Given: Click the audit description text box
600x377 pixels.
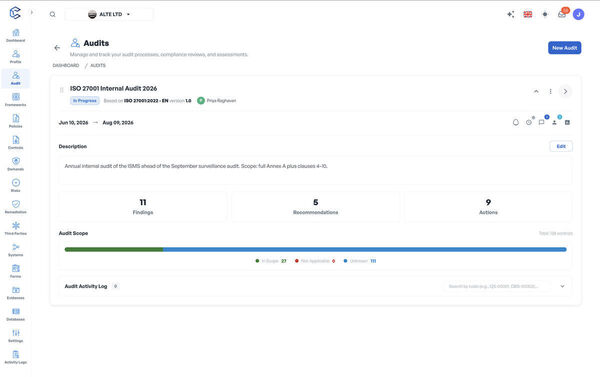Looking at the screenshot, I should (x=315, y=171).
